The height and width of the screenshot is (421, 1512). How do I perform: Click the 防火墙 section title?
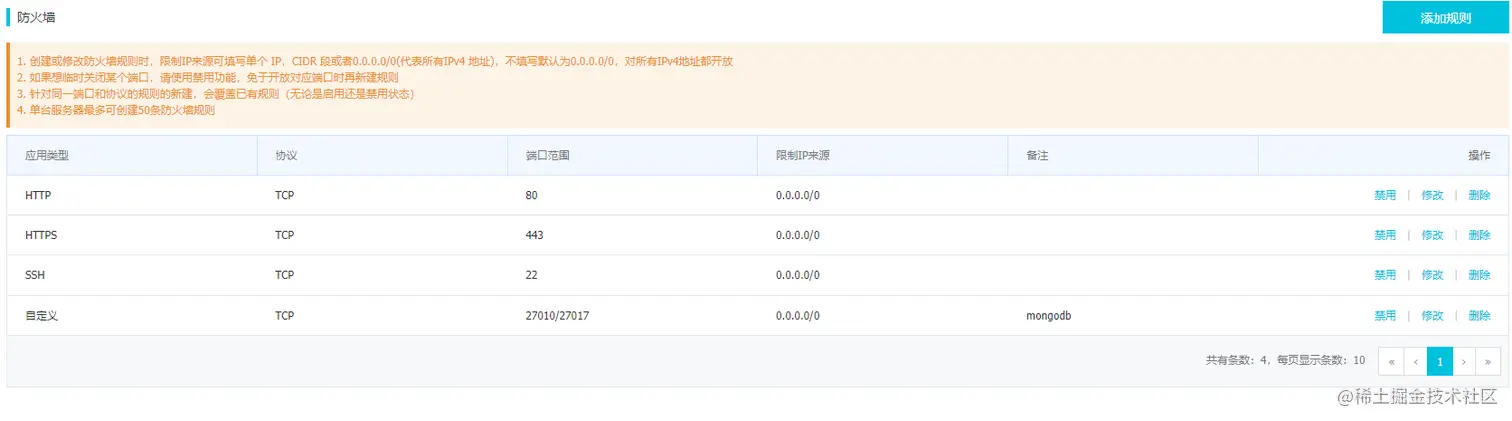click(36, 18)
